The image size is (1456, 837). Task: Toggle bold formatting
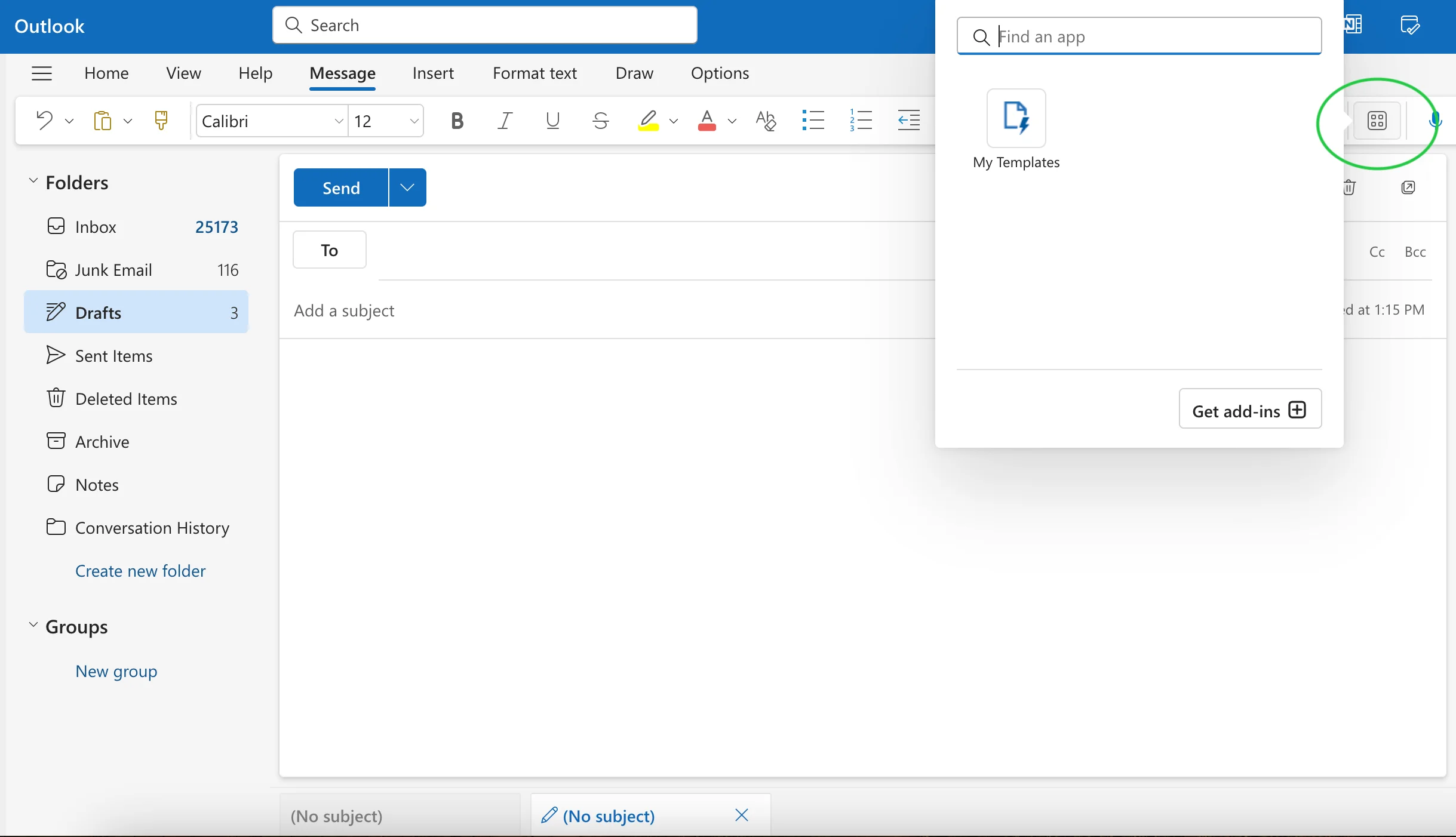pyautogui.click(x=457, y=121)
